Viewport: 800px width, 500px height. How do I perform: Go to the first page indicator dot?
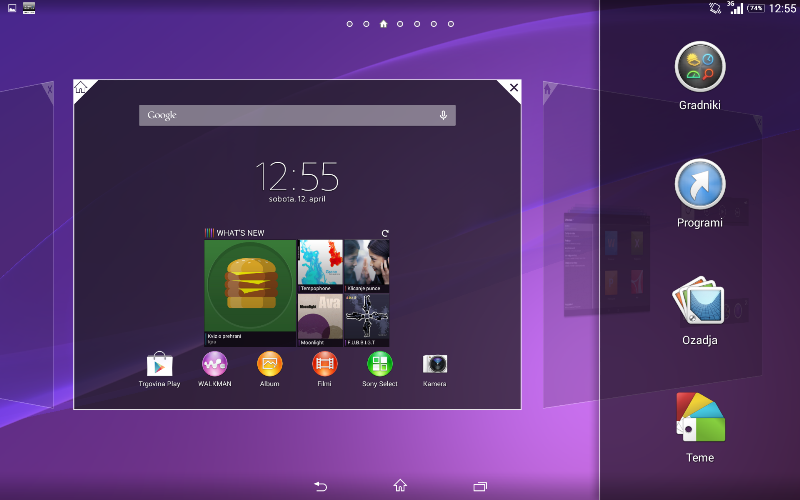[x=349, y=24]
